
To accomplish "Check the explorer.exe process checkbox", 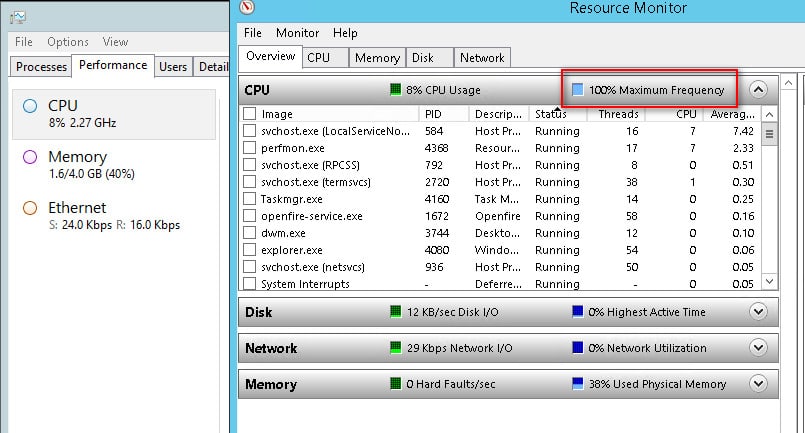I will pyautogui.click(x=250, y=250).
